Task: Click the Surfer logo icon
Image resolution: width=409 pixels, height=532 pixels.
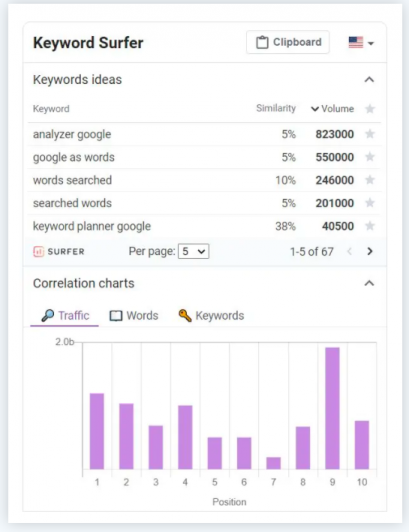Action: coord(38,251)
